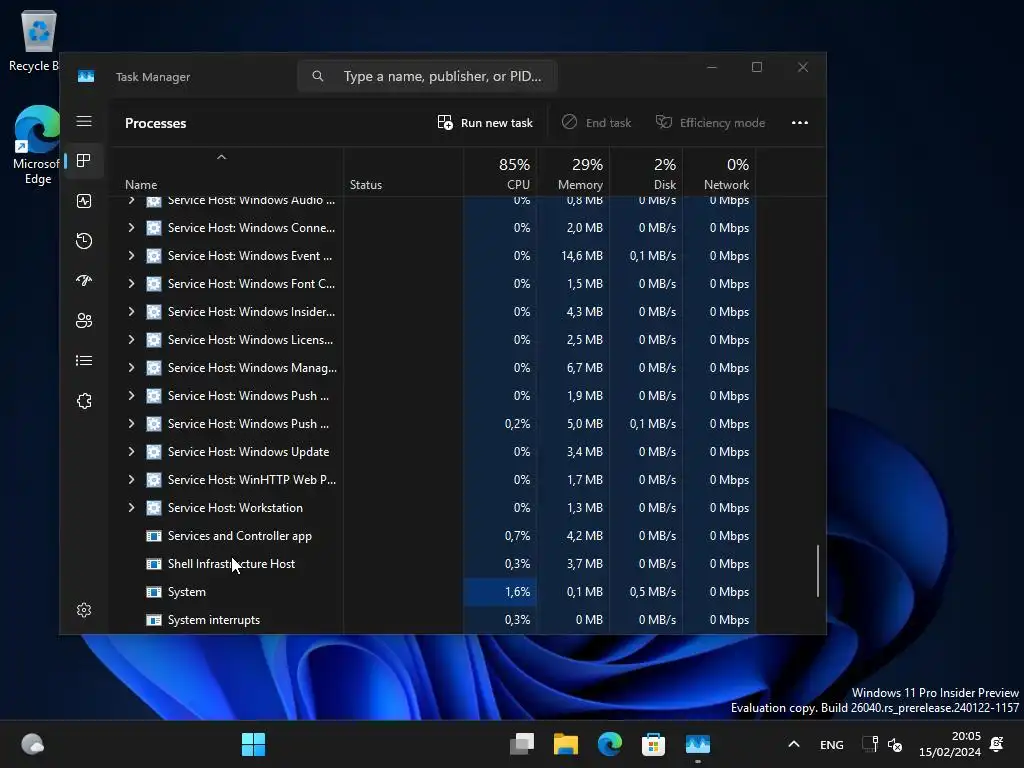
Task: Expand Service Host: Windows Manag... row
Action: pos(131,368)
